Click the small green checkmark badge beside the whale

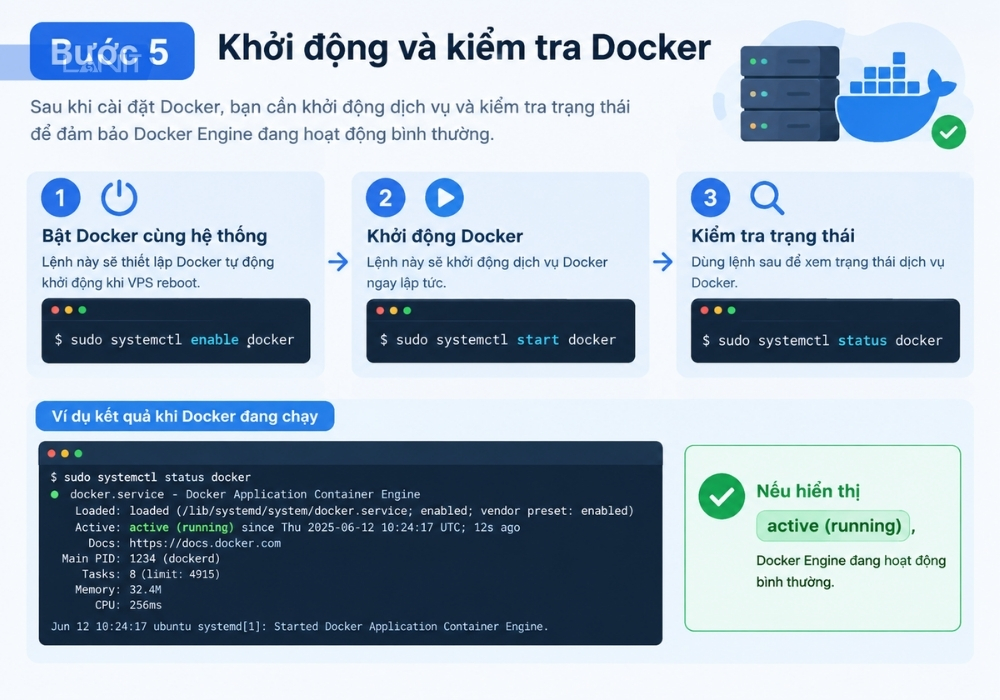click(x=948, y=132)
